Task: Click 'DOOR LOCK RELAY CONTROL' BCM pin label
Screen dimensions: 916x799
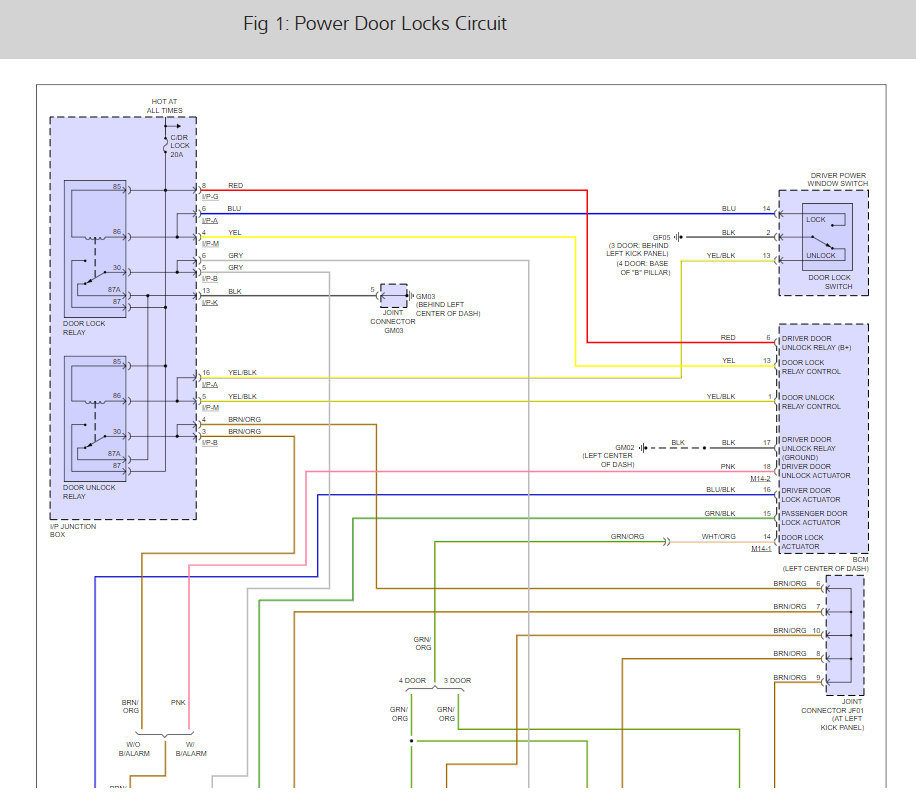Action: (x=811, y=367)
